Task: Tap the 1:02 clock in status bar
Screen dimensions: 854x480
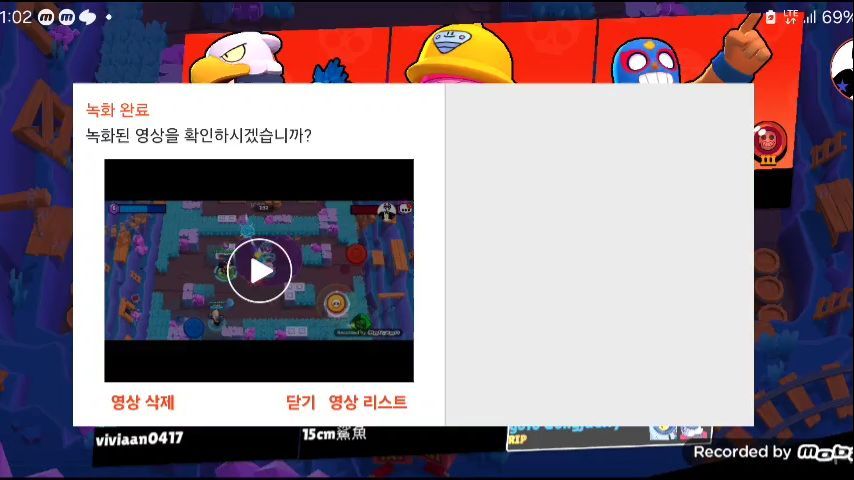Action: [16, 17]
